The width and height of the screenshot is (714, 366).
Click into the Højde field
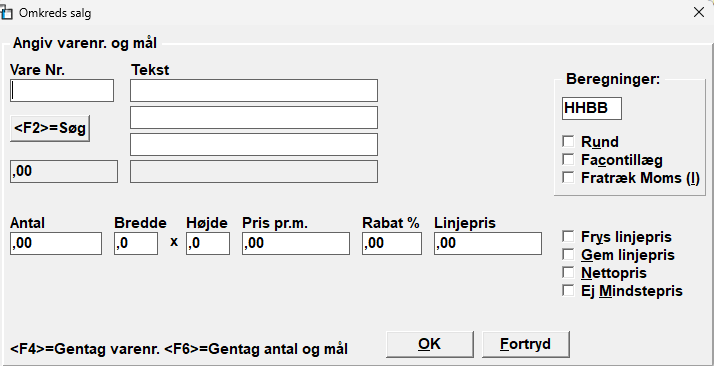click(208, 244)
